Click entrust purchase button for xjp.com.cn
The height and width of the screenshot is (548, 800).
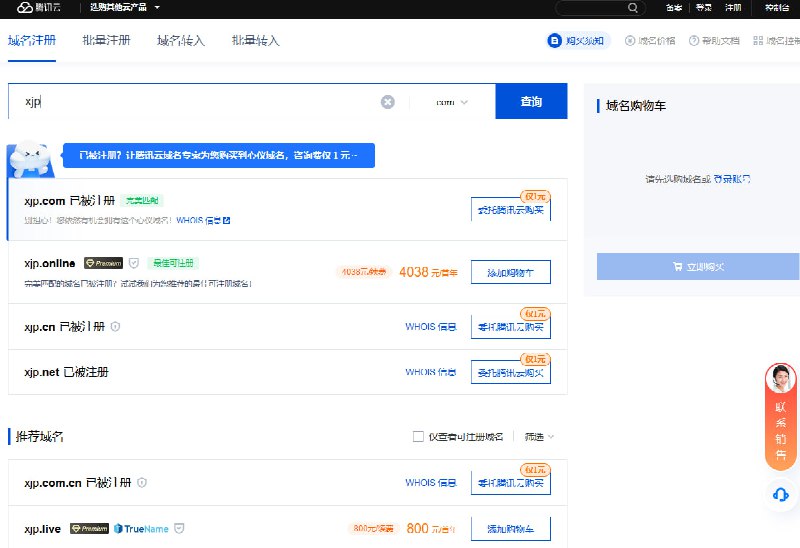pyautogui.click(x=511, y=482)
